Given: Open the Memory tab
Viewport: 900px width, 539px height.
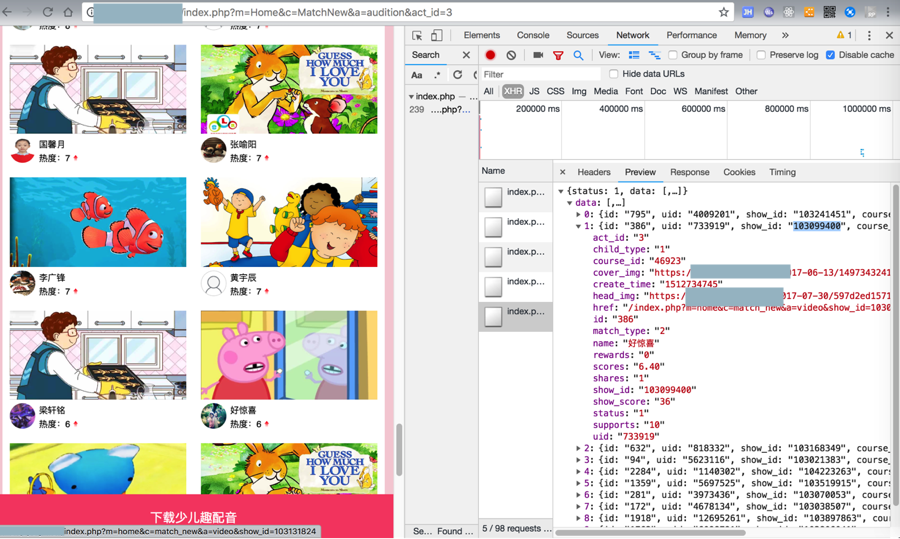Looking at the screenshot, I should [750, 36].
